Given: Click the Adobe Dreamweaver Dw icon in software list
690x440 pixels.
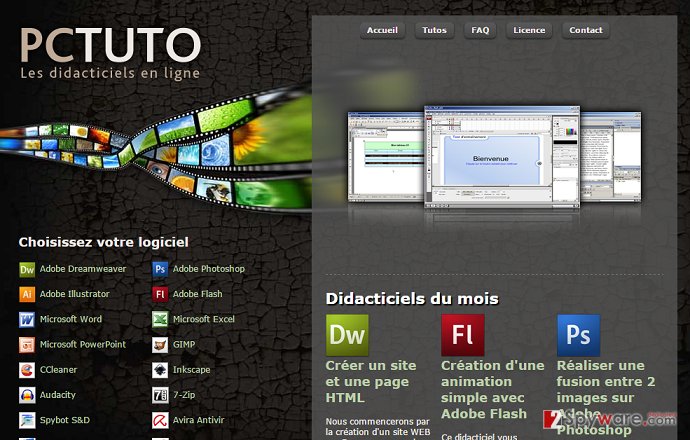Looking at the screenshot, I should (x=27, y=269).
